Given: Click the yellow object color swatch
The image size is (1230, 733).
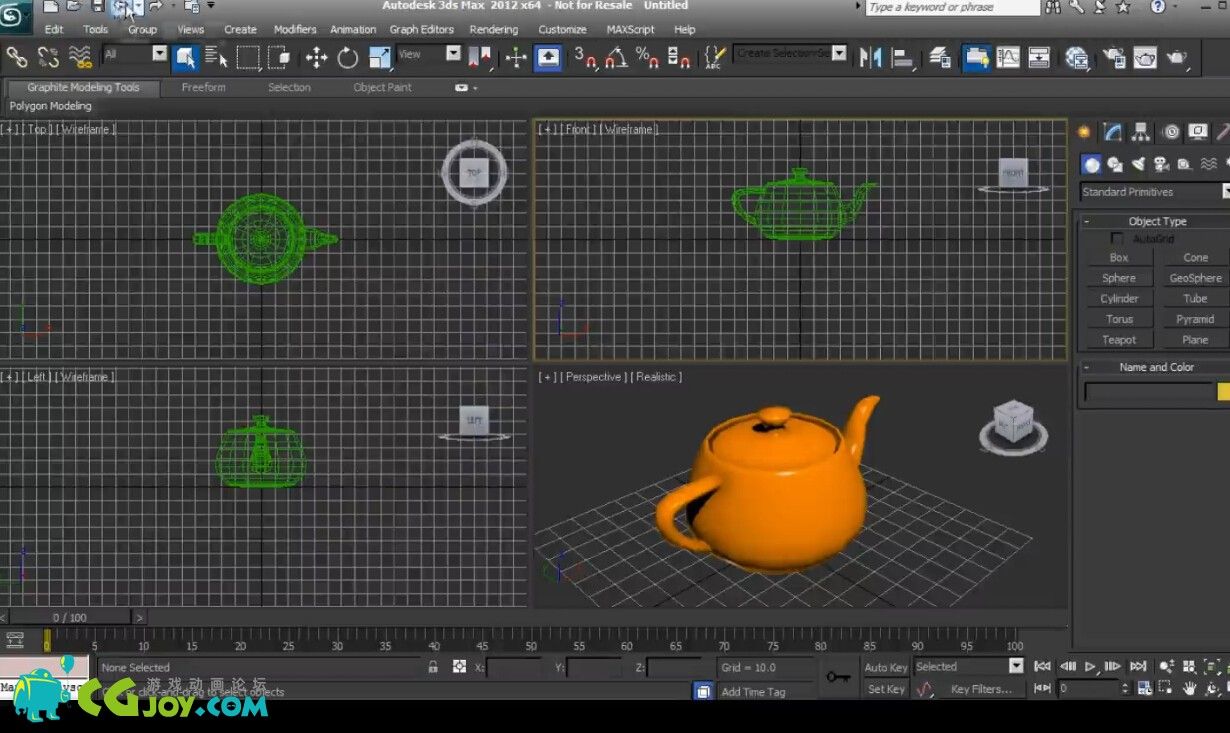Looking at the screenshot, I should pos(1223,393).
